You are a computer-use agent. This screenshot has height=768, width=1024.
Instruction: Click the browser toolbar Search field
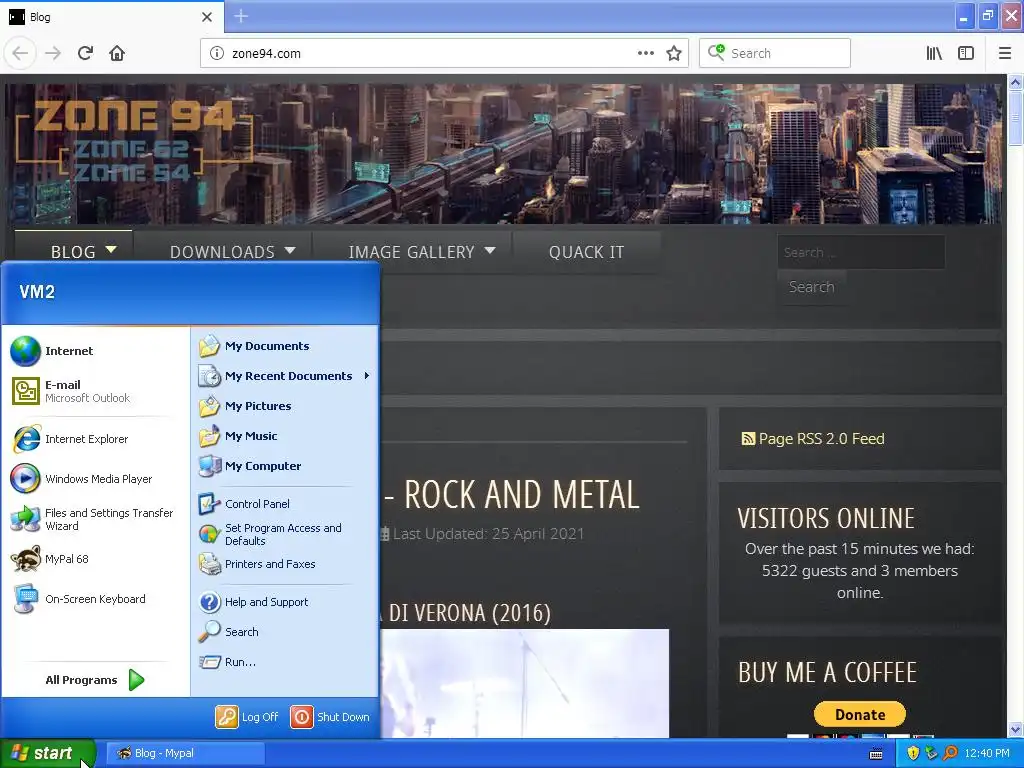(x=775, y=54)
